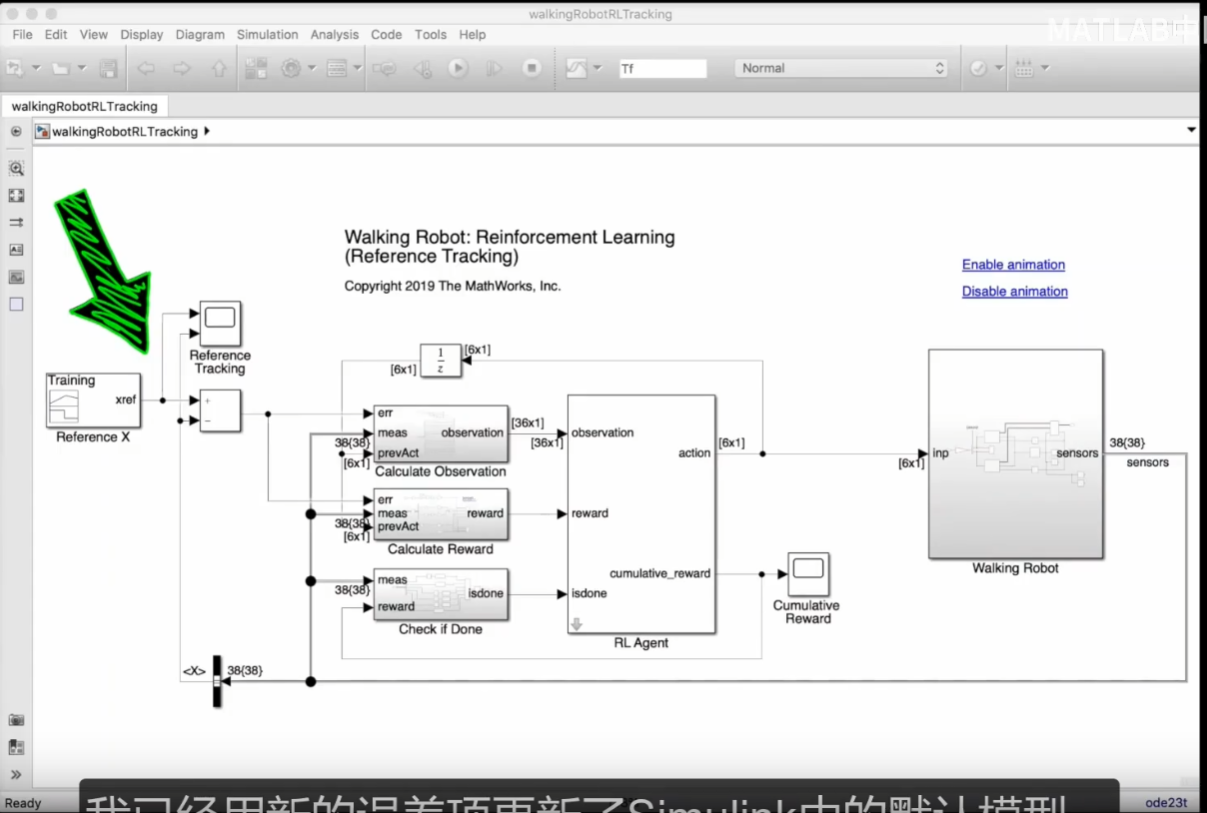Image resolution: width=1207 pixels, height=813 pixels.
Task: Select the Calculate Observation subsystem block
Action: [440, 434]
